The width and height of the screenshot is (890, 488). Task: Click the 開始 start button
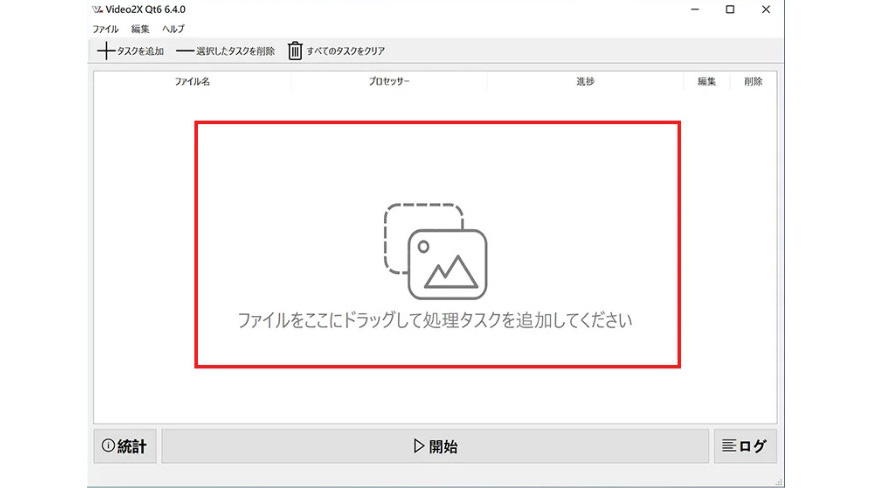[x=435, y=446]
